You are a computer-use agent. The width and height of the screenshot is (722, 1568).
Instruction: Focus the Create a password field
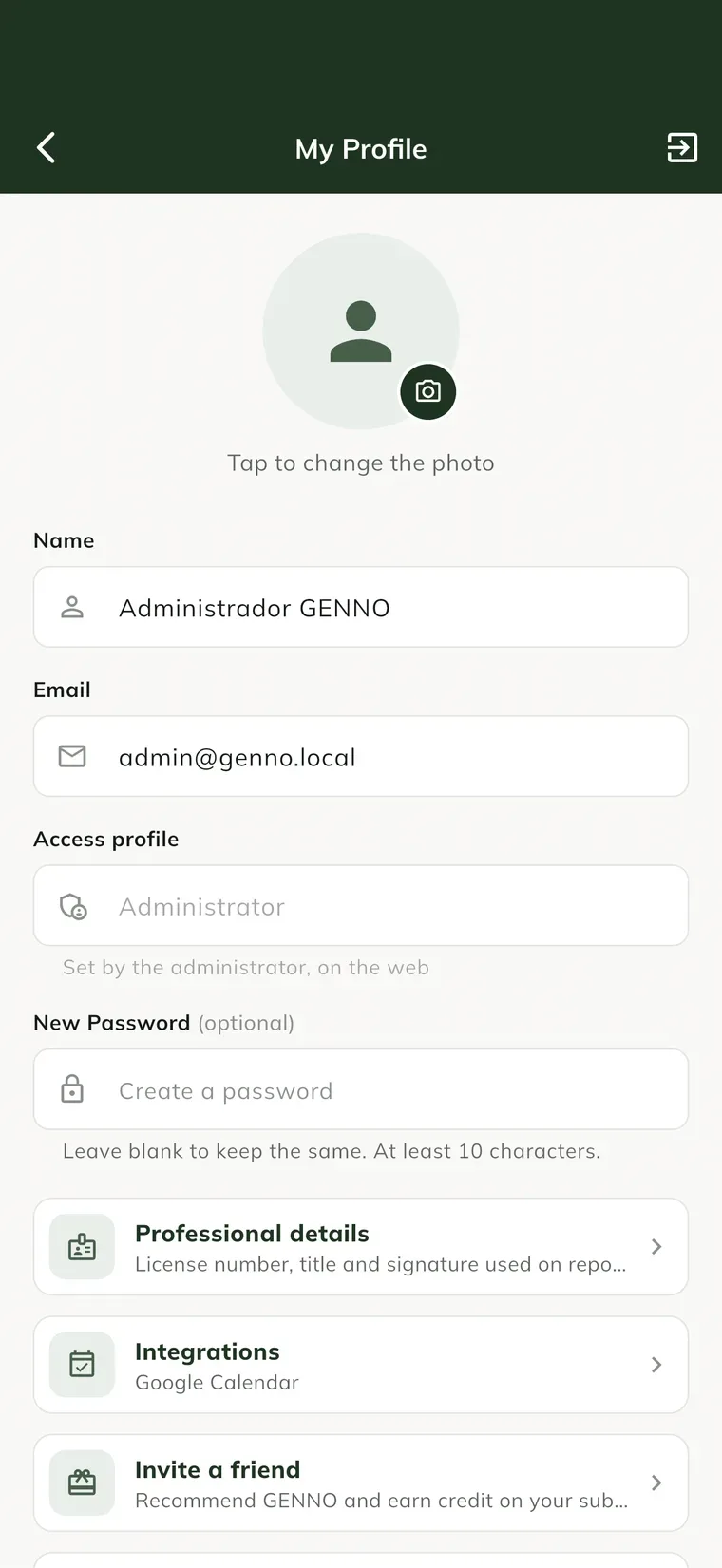tap(361, 1089)
